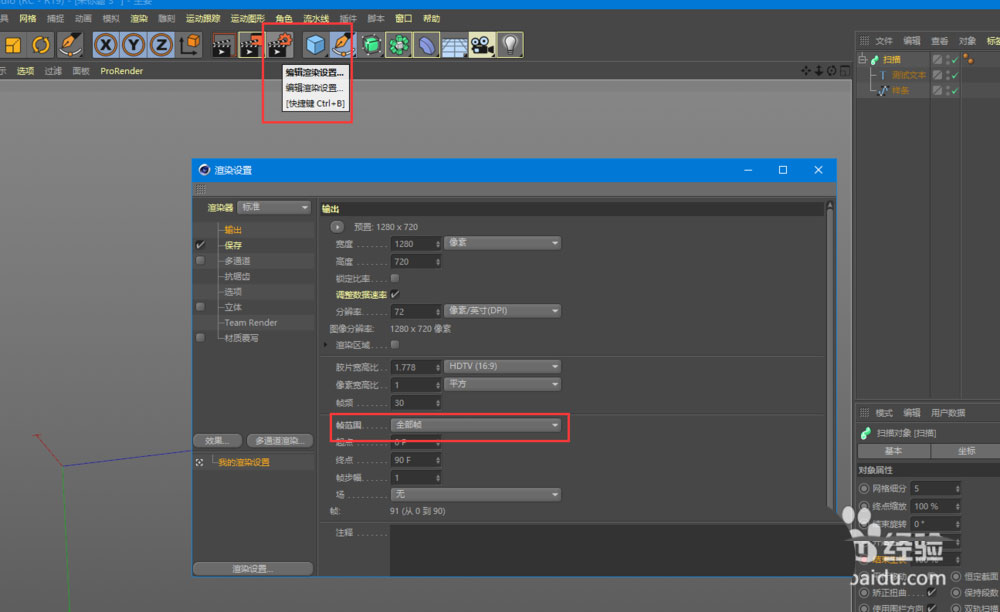The width and height of the screenshot is (1000, 612).
Task: Click the orange phong tag on sweep object
Action: coord(968,59)
